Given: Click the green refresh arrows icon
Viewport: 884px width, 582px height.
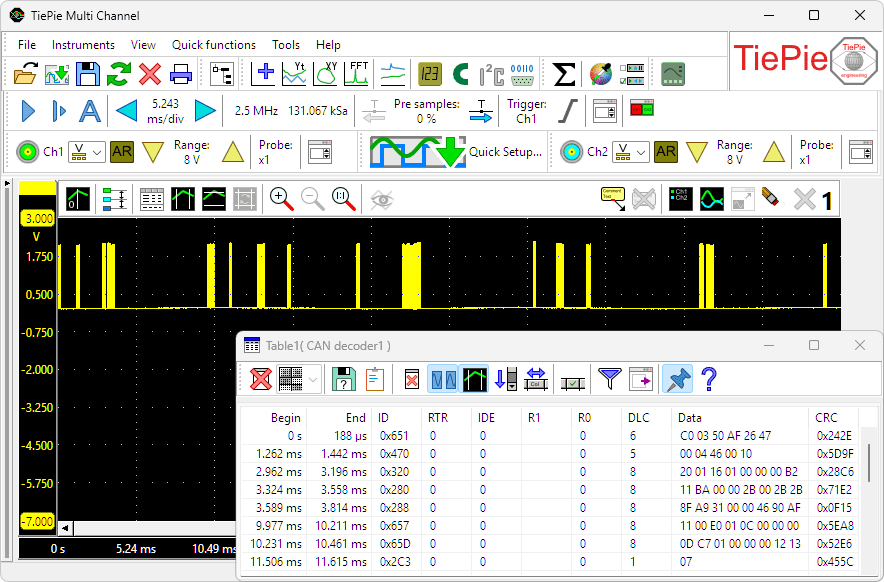Looking at the screenshot, I should (x=119, y=74).
